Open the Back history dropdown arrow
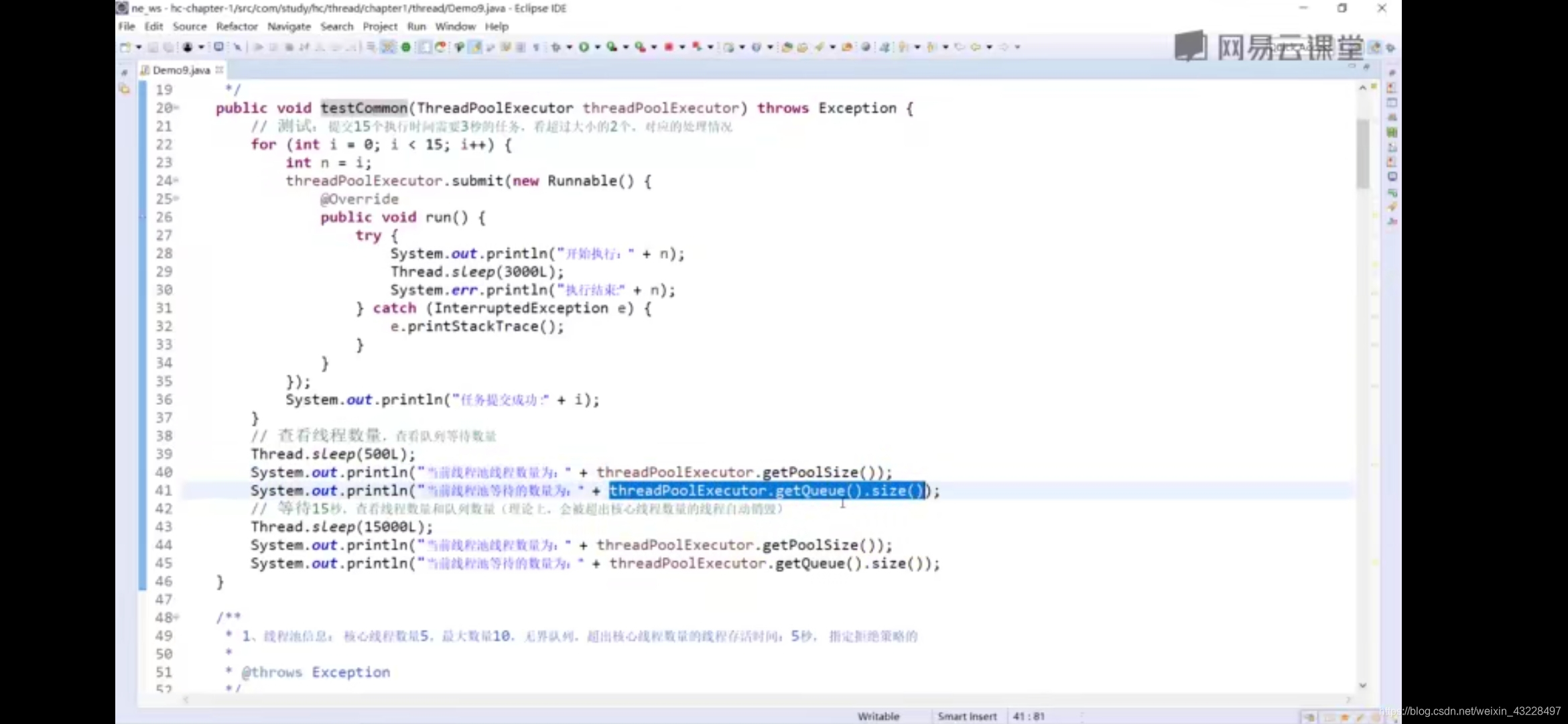Image resolution: width=1568 pixels, height=724 pixels. [x=990, y=47]
